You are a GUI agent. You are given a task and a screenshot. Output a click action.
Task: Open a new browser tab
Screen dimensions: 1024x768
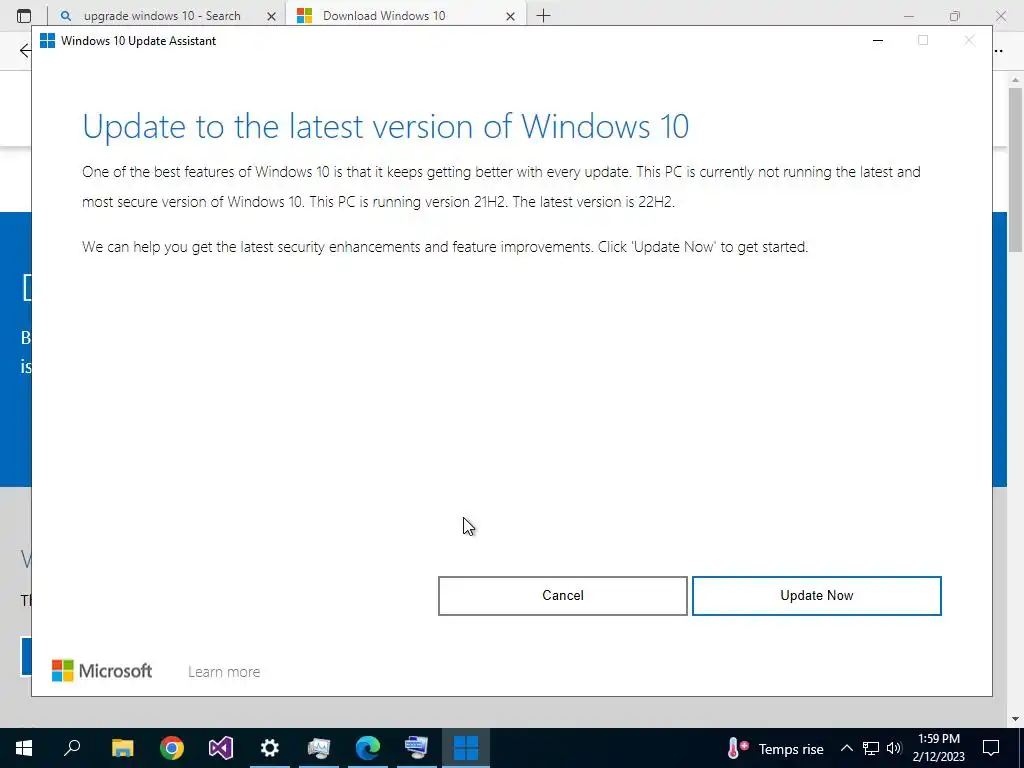(543, 16)
